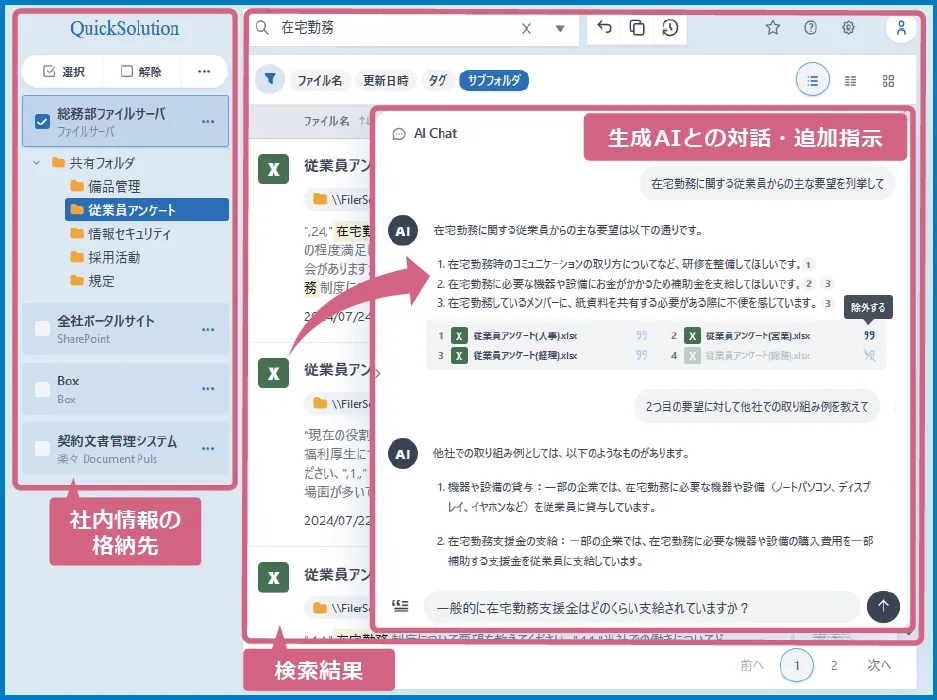The image size is (937, 700).
Task: Open Box source more options menu
Action: [208, 389]
